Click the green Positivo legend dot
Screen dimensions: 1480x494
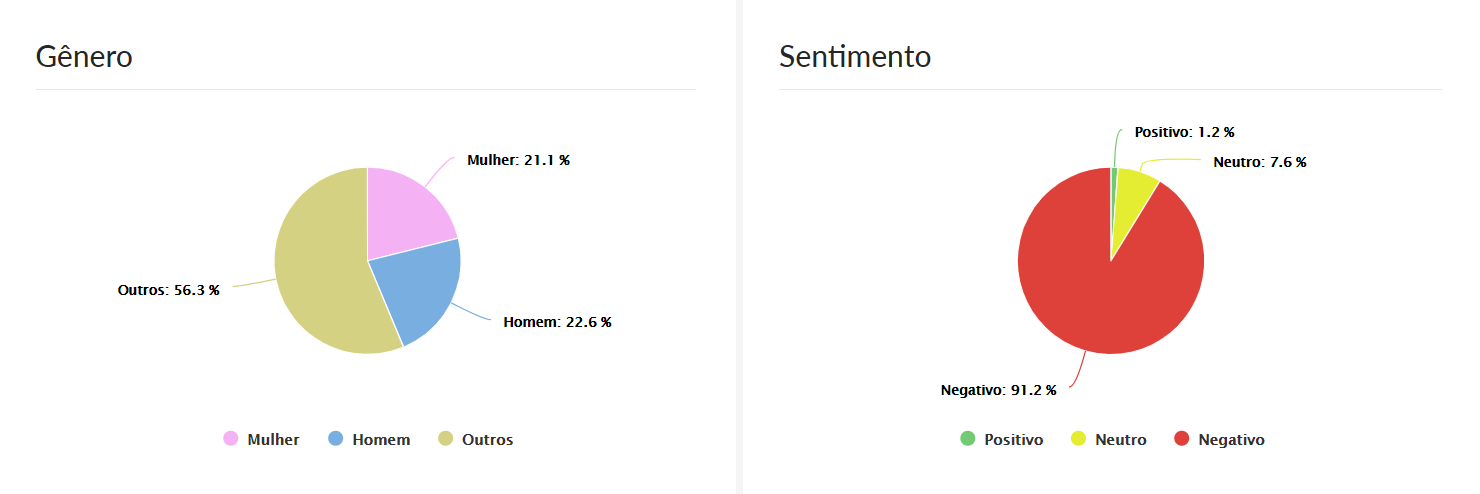pos(967,439)
